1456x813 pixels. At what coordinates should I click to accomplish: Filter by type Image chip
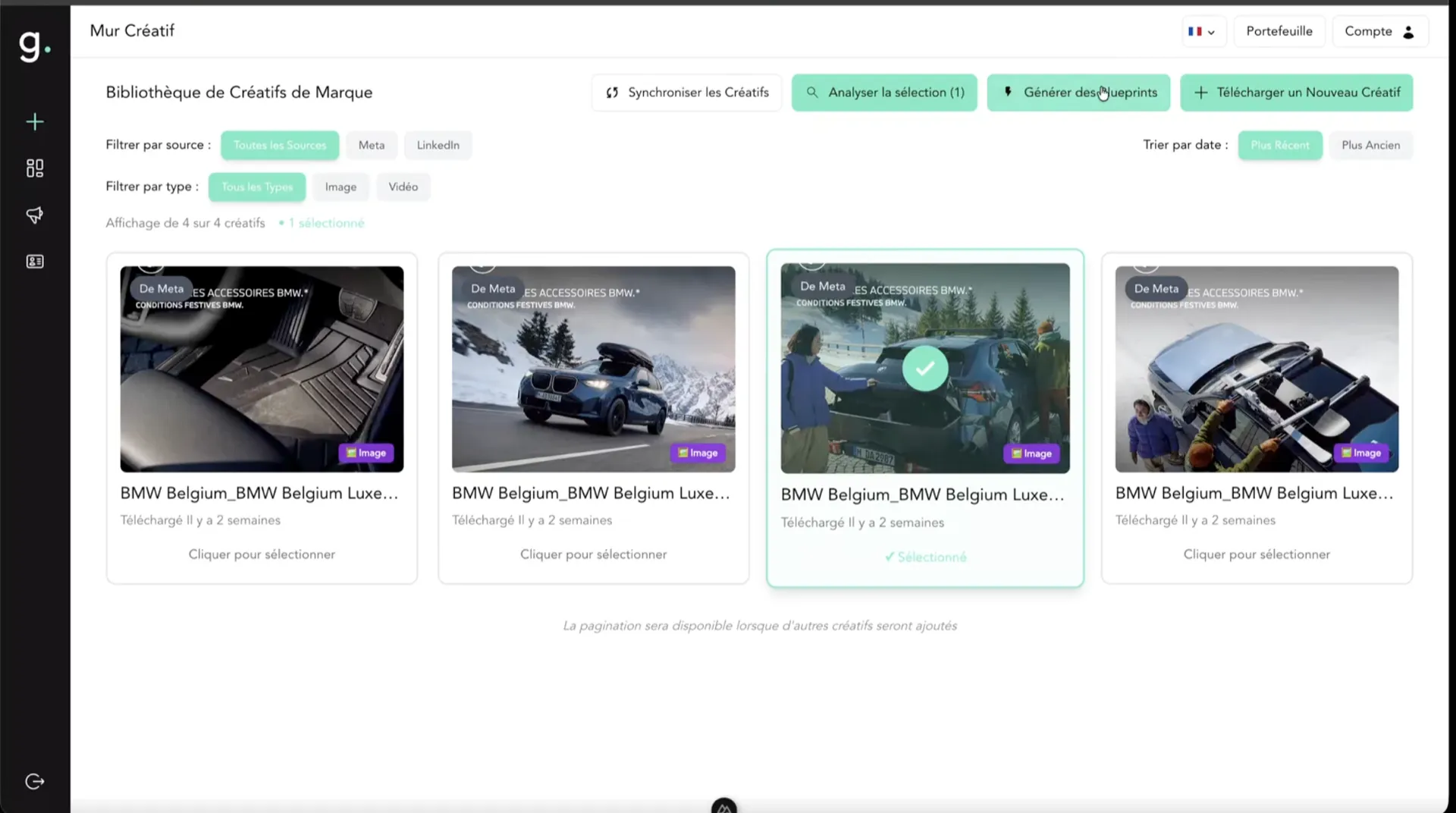click(x=340, y=187)
